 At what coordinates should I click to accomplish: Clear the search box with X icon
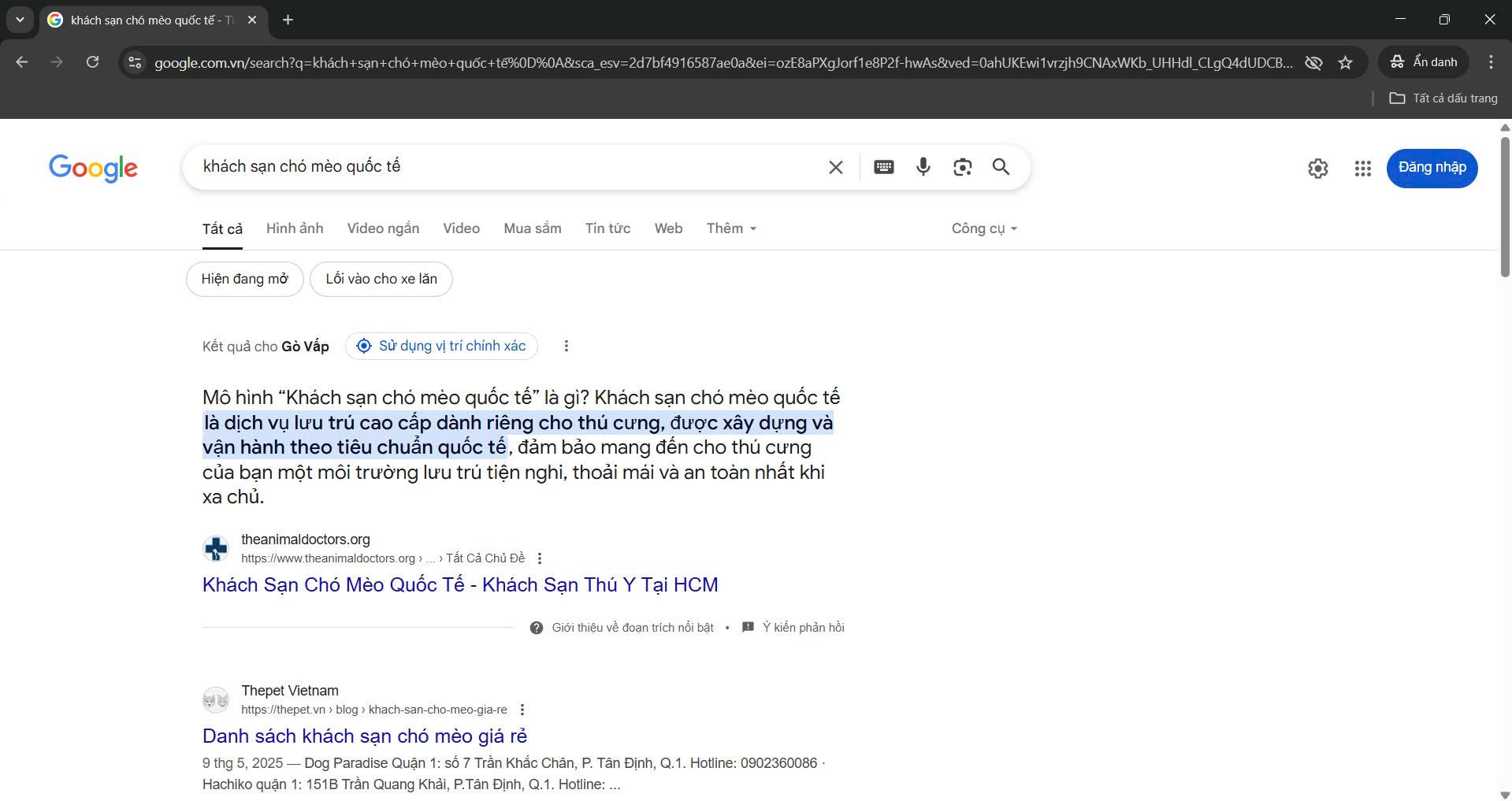point(836,167)
